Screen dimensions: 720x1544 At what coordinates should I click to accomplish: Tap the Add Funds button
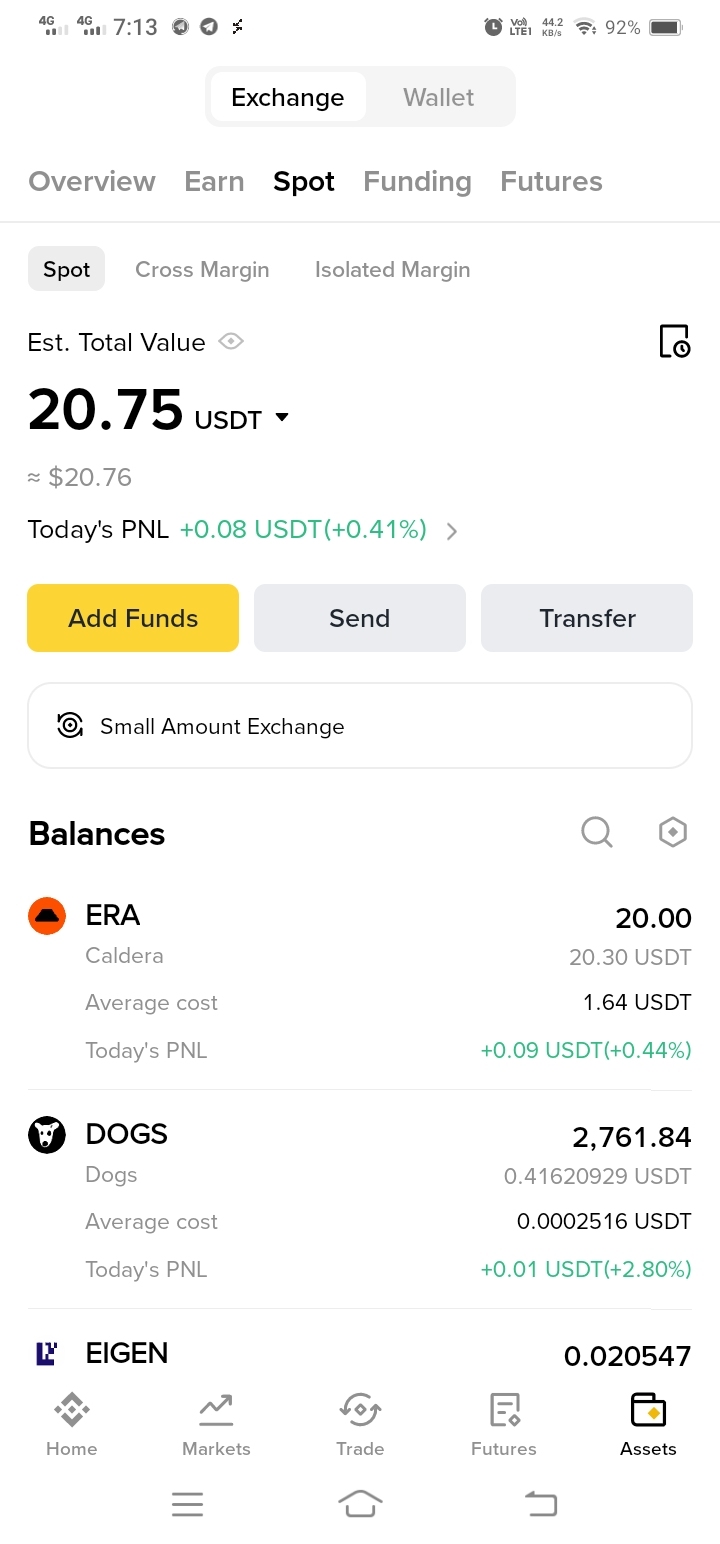pos(133,618)
